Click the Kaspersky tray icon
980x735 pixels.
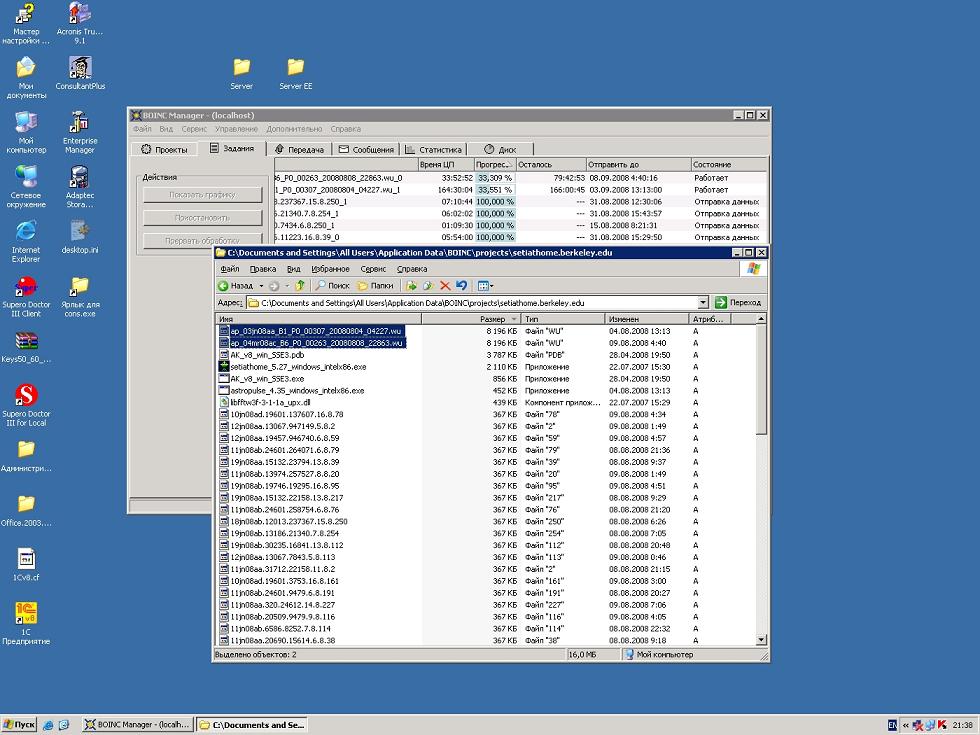pos(942,724)
